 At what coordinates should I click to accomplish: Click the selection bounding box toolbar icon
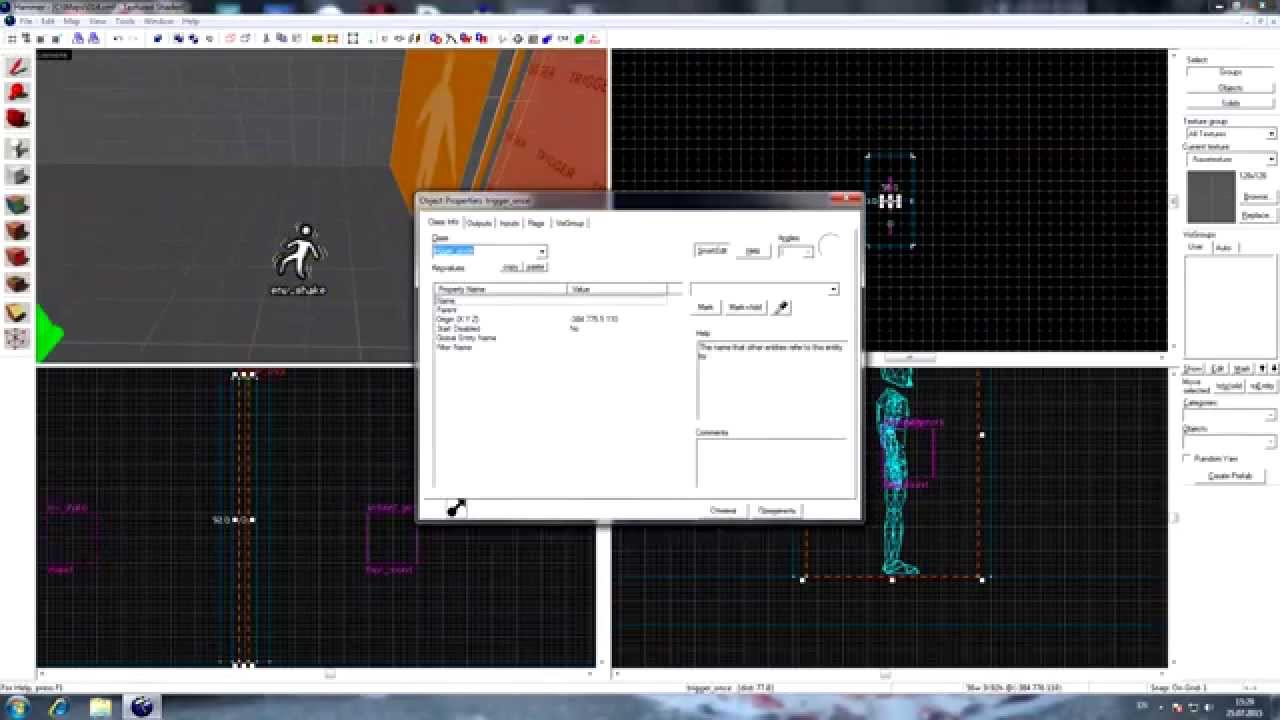pos(352,39)
